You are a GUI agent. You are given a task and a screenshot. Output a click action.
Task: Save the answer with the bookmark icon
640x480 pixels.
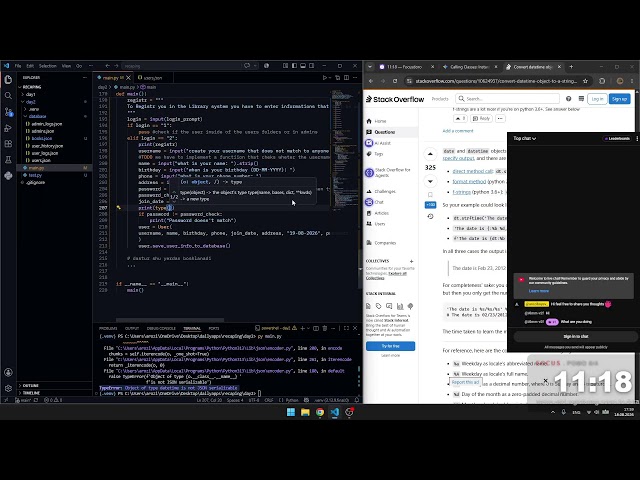click(430, 195)
